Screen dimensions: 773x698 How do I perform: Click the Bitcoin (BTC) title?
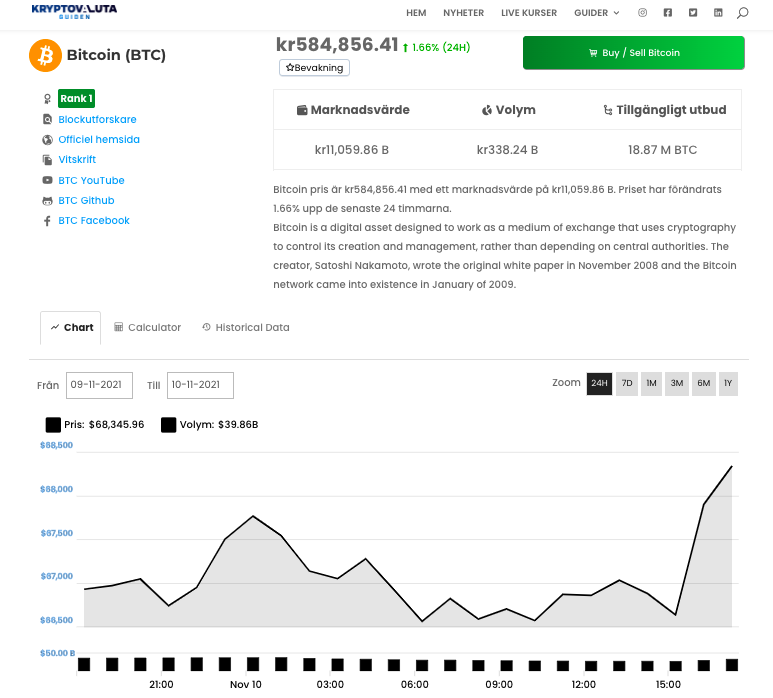pyautogui.click(x=116, y=55)
